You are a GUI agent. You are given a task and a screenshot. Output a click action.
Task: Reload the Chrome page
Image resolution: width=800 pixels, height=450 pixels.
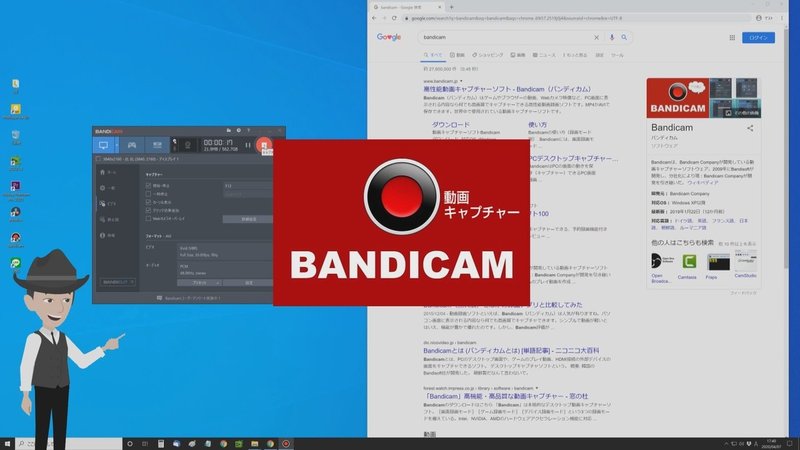coord(394,18)
